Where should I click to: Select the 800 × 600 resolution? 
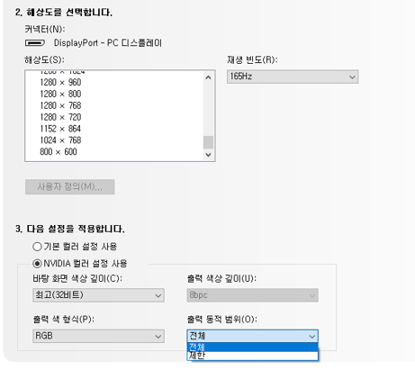pos(58,152)
